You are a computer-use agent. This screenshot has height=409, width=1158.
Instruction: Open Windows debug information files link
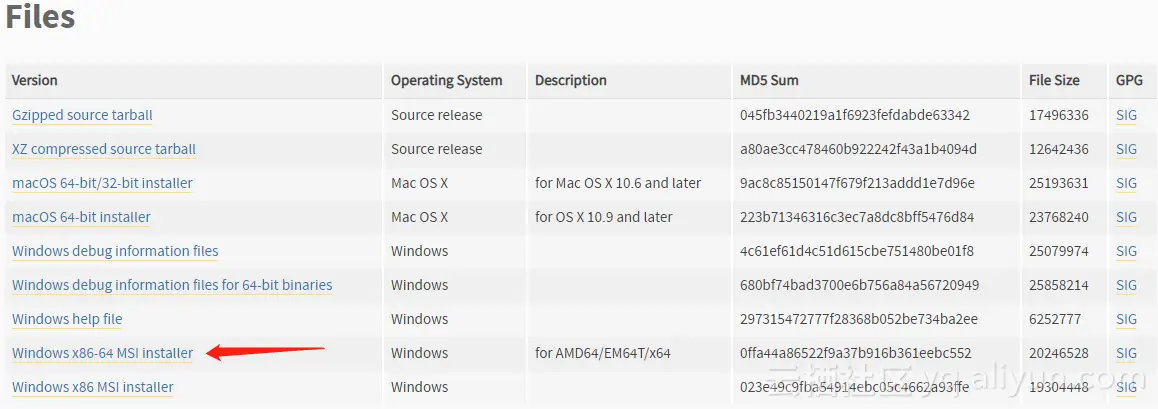115,251
